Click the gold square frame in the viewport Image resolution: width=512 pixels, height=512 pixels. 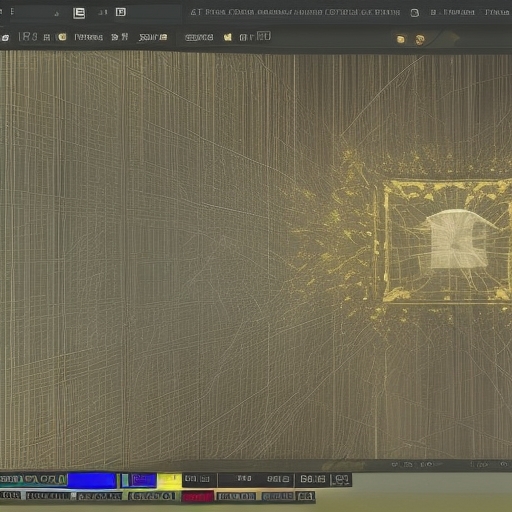click(447, 241)
